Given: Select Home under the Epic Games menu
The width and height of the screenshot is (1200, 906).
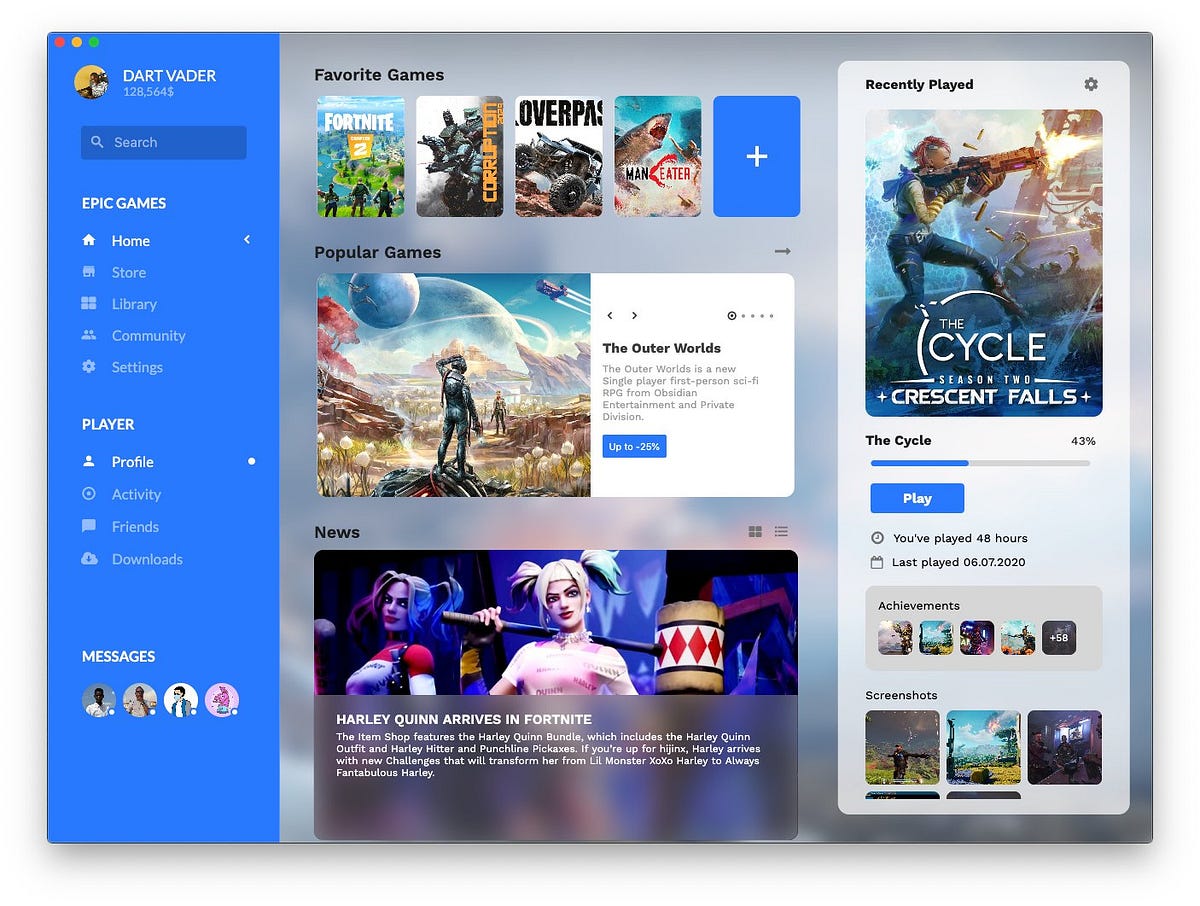Looking at the screenshot, I should 129,240.
